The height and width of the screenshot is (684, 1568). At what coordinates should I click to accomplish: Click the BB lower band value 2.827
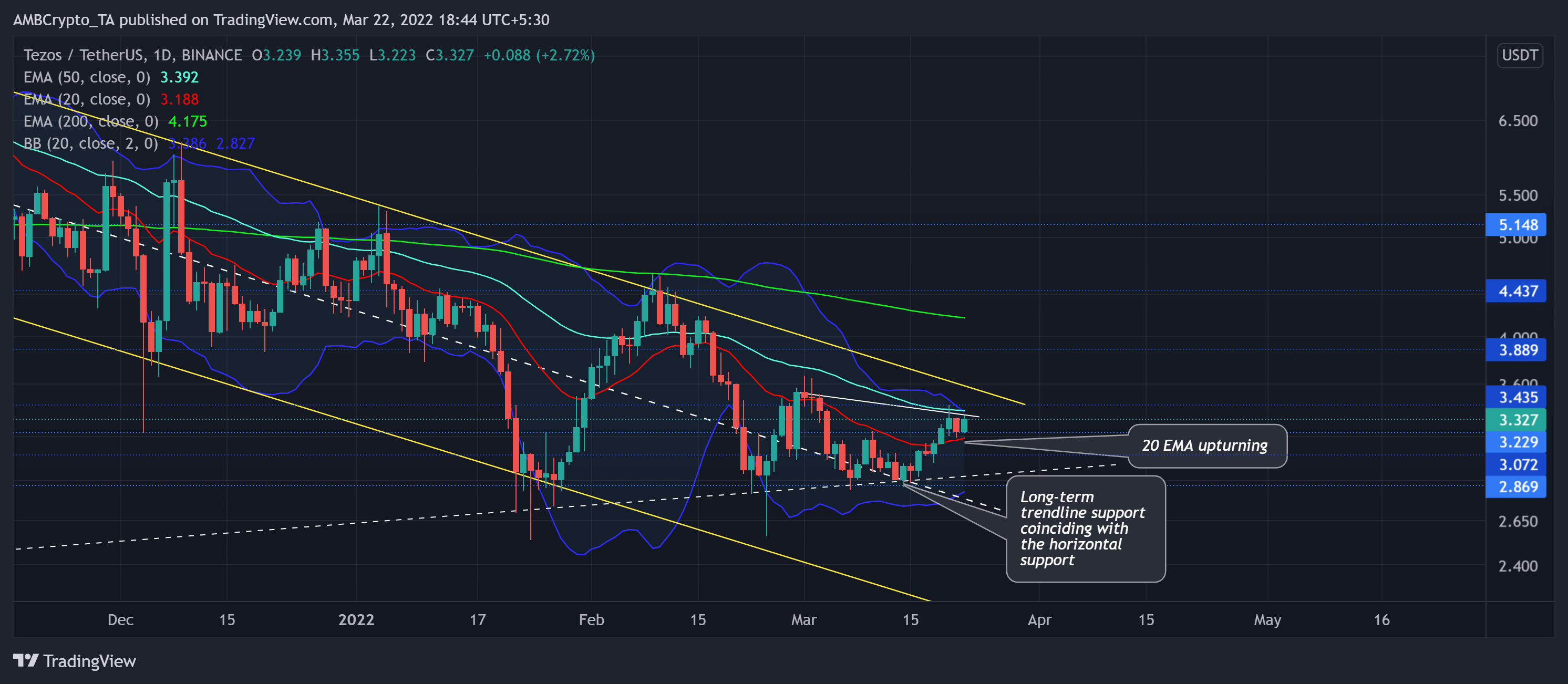tap(235, 143)
